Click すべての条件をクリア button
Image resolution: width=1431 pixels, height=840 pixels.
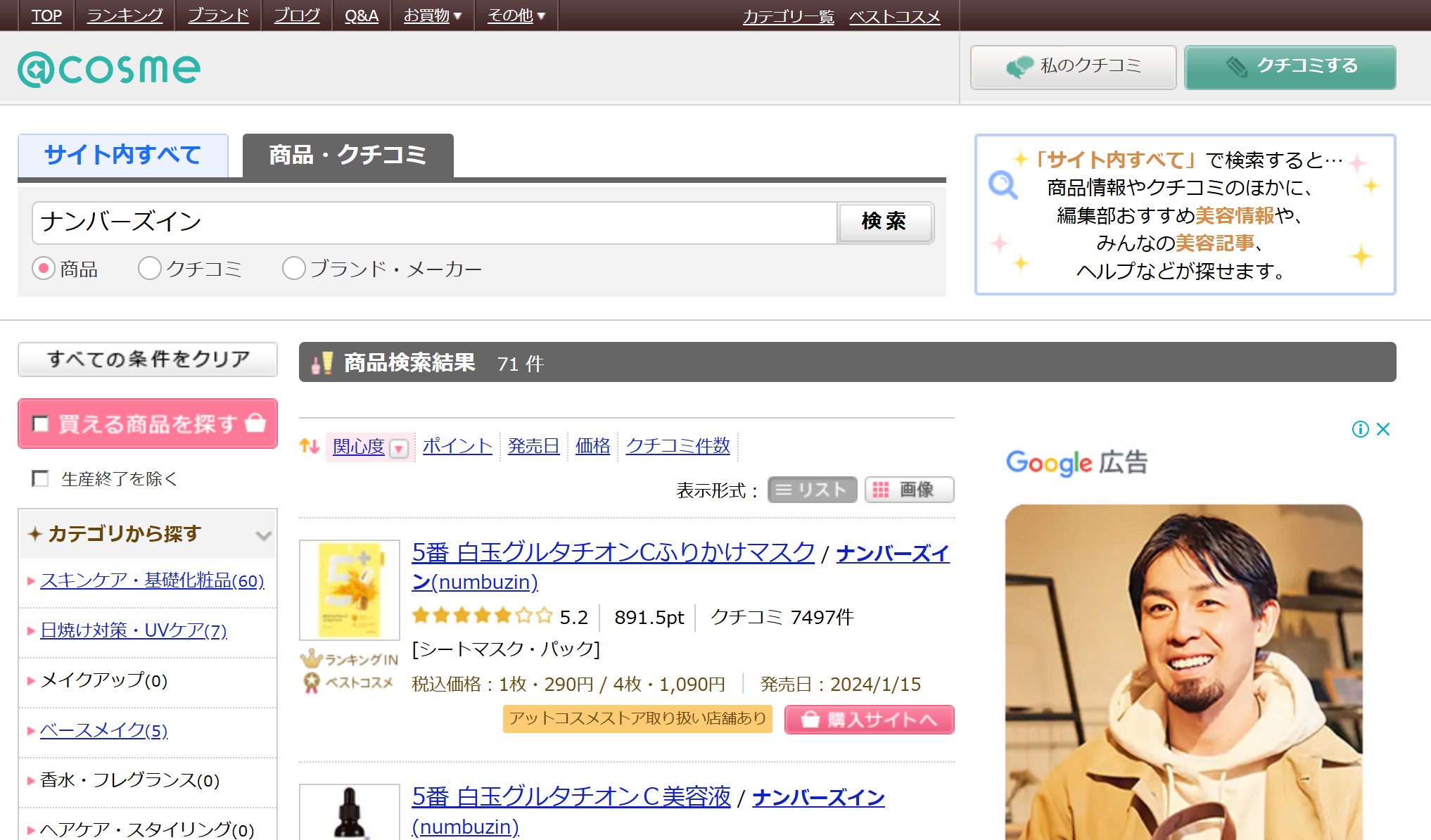[148, 359]
